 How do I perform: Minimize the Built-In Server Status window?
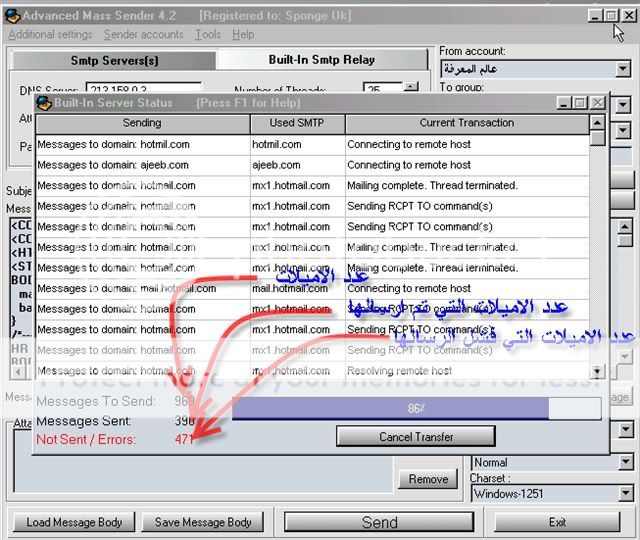click(564, 103)
